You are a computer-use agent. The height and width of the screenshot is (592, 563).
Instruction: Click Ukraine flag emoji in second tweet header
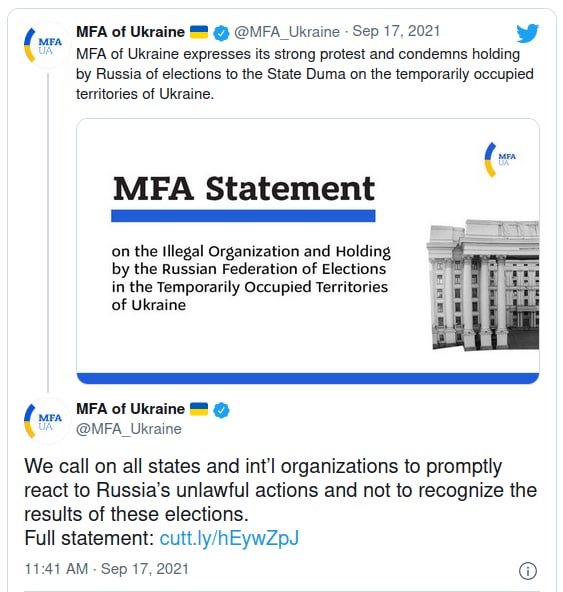pyautogui.click(x=199, y=409)
